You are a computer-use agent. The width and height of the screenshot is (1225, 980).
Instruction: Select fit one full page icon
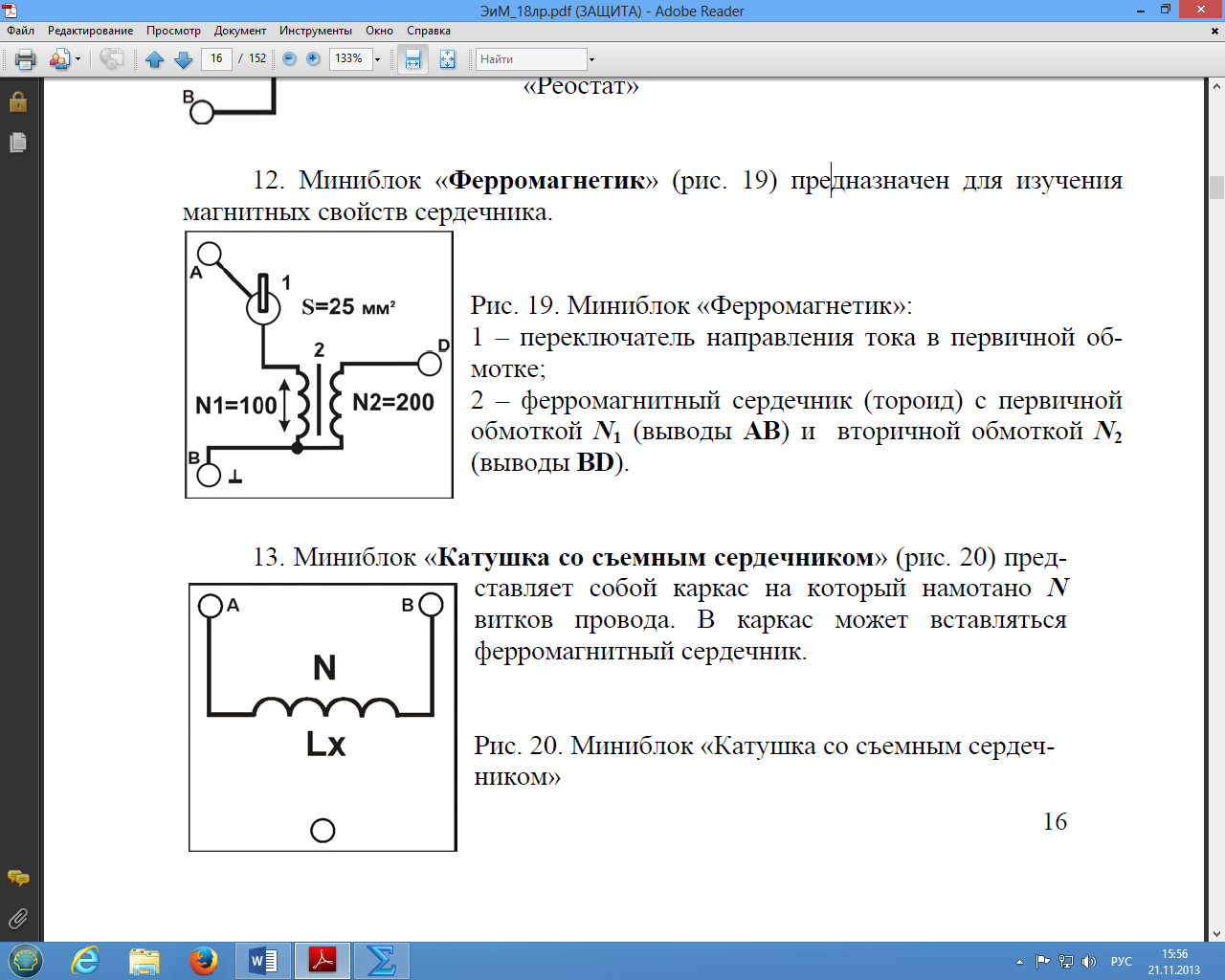[447, 59]
